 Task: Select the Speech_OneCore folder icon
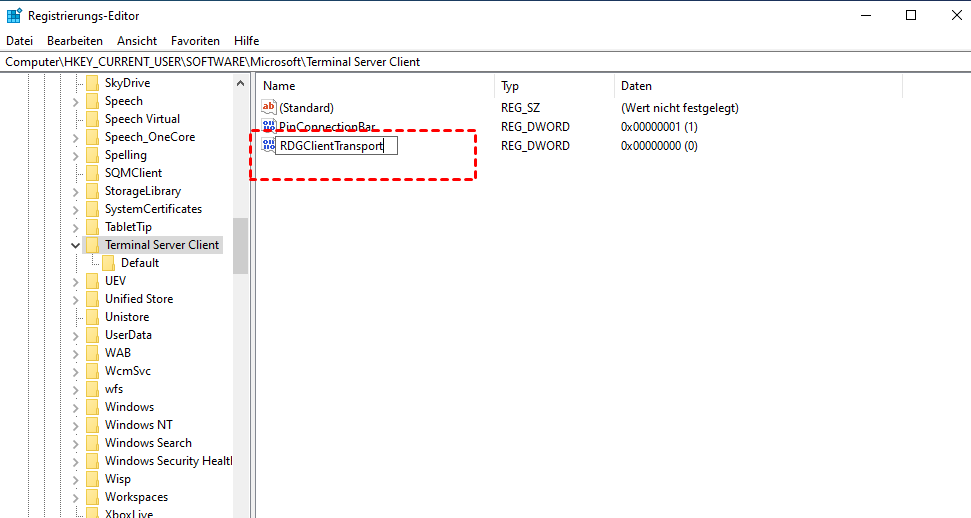click(92, 137)
